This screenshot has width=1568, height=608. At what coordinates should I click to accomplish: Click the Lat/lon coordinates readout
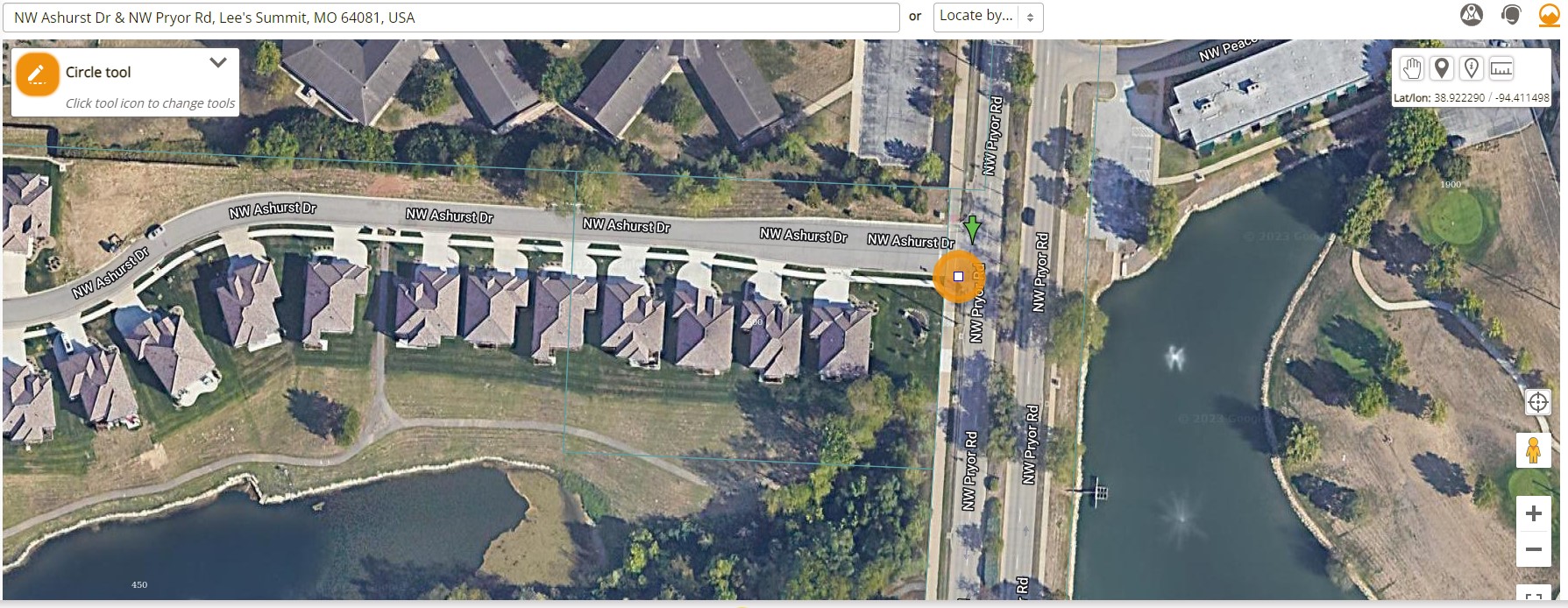[x=1471, y=98]
